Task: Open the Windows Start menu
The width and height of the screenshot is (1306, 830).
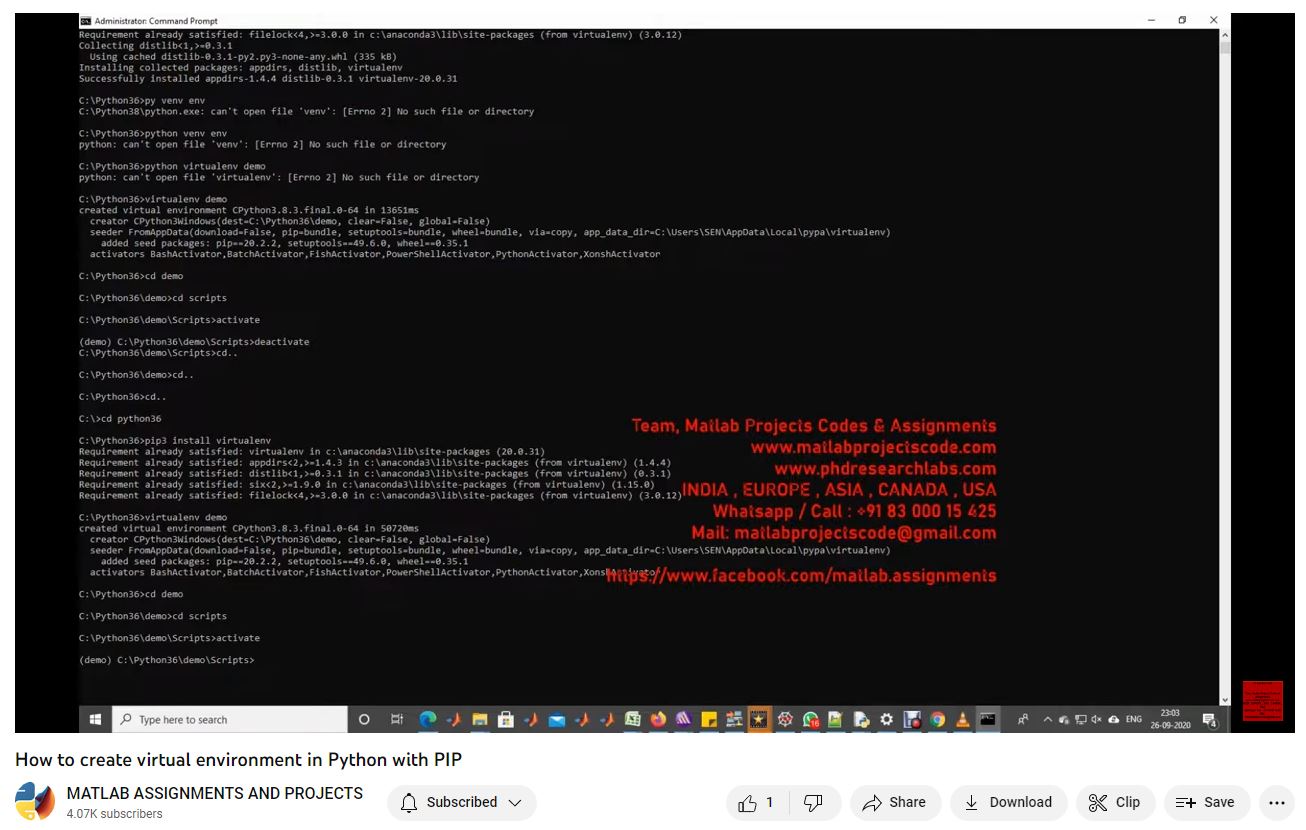Action: 96,719
